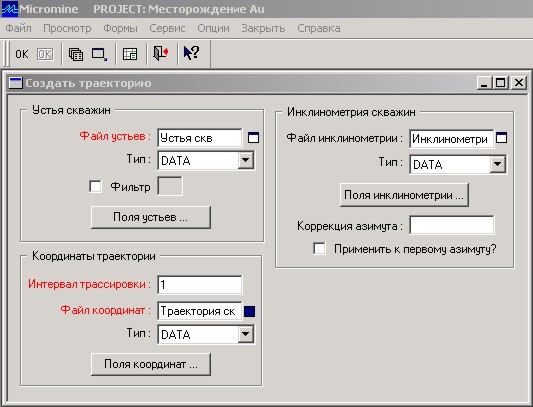This screenshot has width=533, height=407.
Task: Activate the context help pointer icon
Action: point(191,53)
